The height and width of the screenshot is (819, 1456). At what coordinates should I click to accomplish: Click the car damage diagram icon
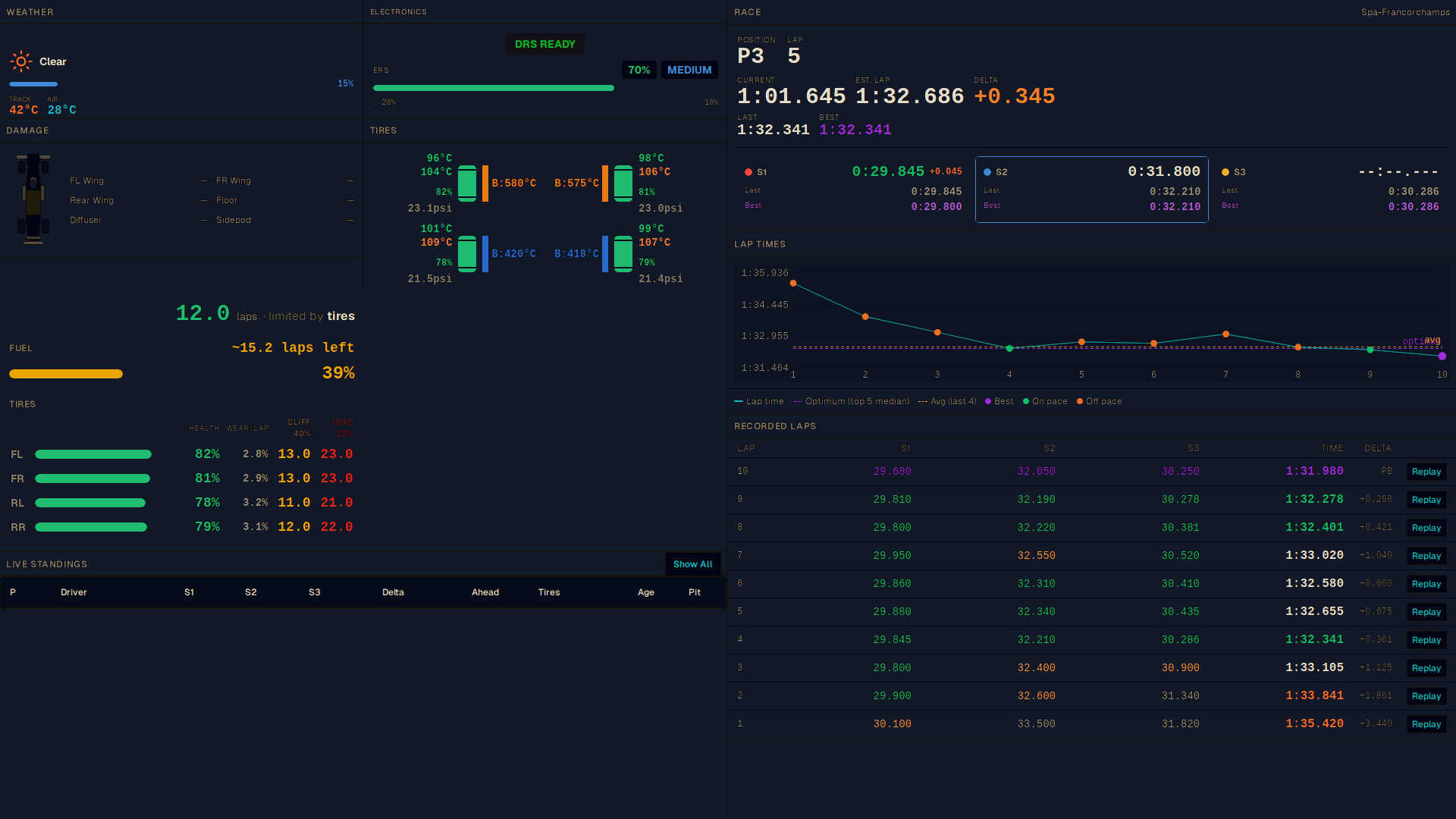point(33,199)
